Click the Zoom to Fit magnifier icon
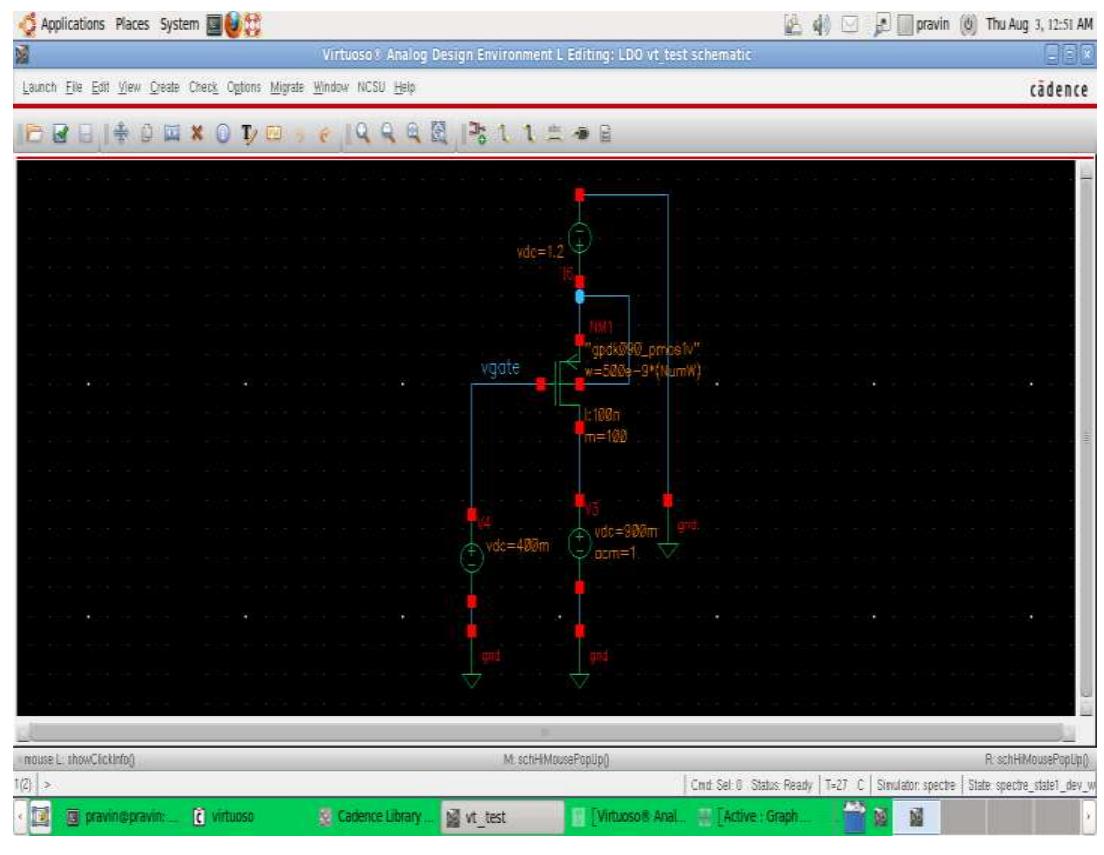The height and width of the screenshot is (855, 1104). tap(413, 132)
